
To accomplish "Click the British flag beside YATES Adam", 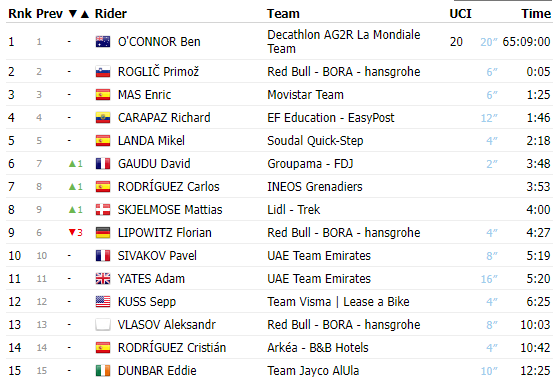I will [x=103, y=279].
